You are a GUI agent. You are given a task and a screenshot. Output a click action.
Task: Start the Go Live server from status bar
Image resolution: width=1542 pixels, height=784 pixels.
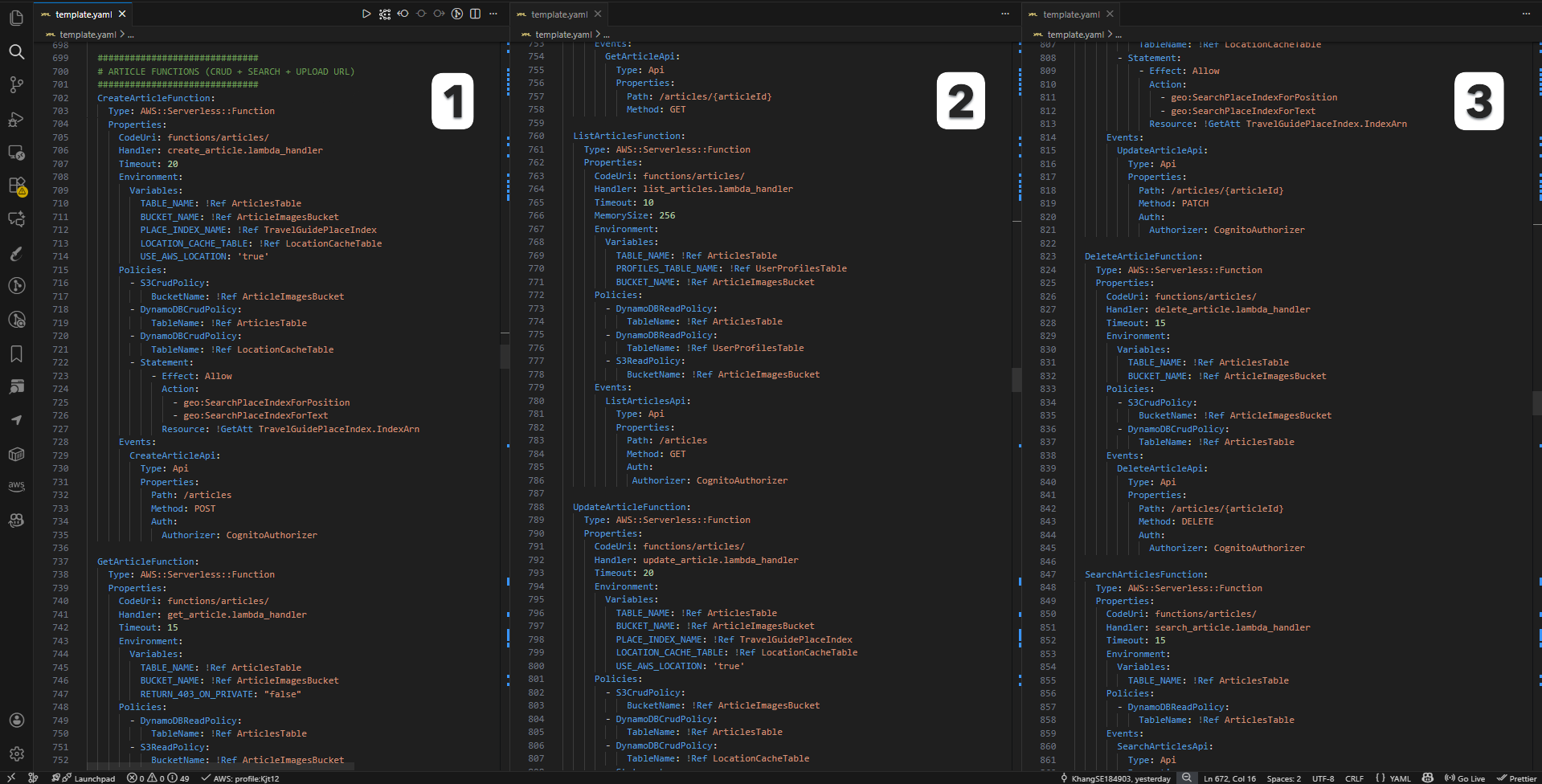pyautogui.click(x=1465, y=778)
